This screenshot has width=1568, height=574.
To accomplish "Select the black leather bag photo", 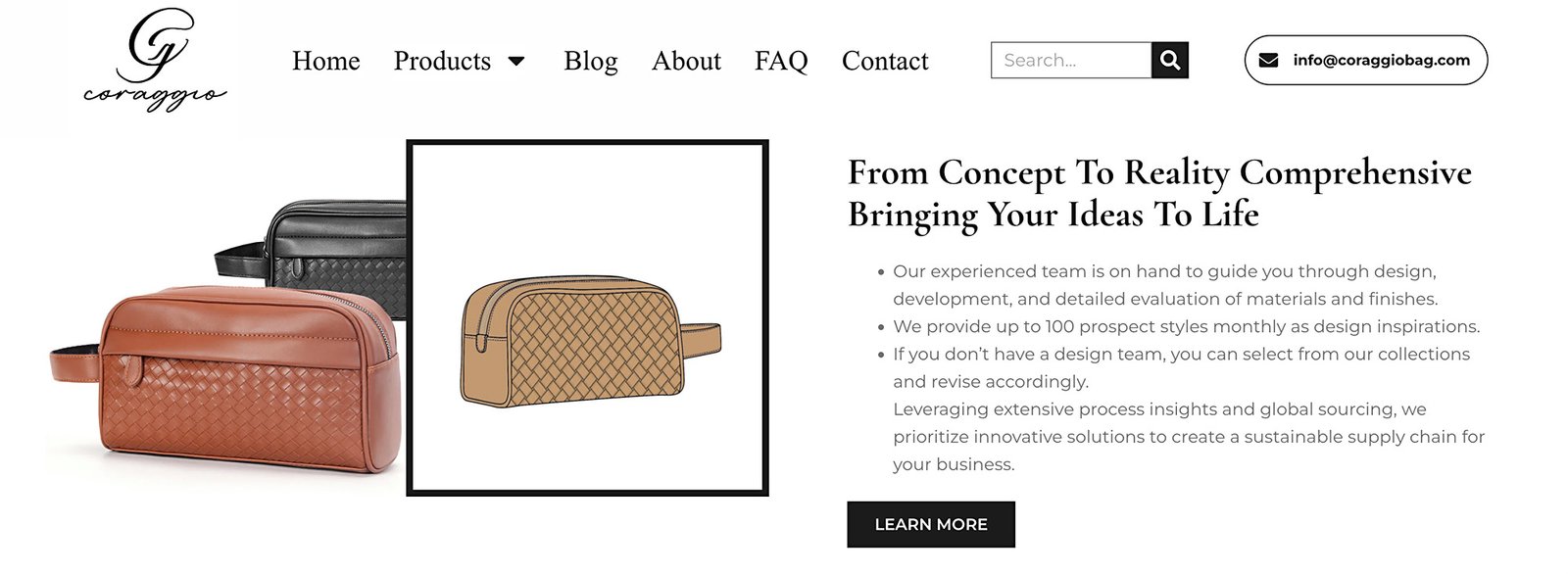I will 312,257.
